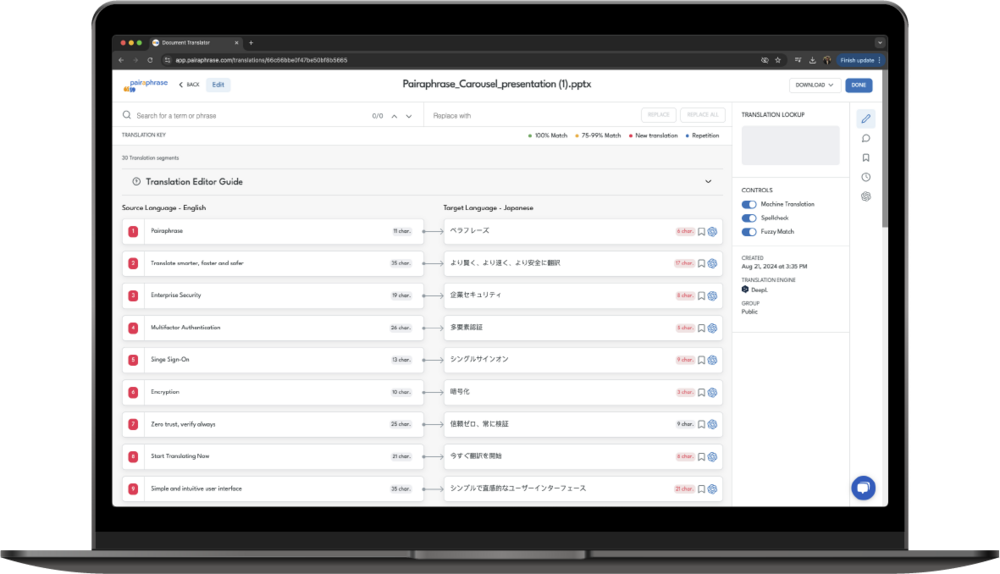Toggle Fuzzy Match switch
This screenshot has height=574, width=1000.
(x=749, y=232)
